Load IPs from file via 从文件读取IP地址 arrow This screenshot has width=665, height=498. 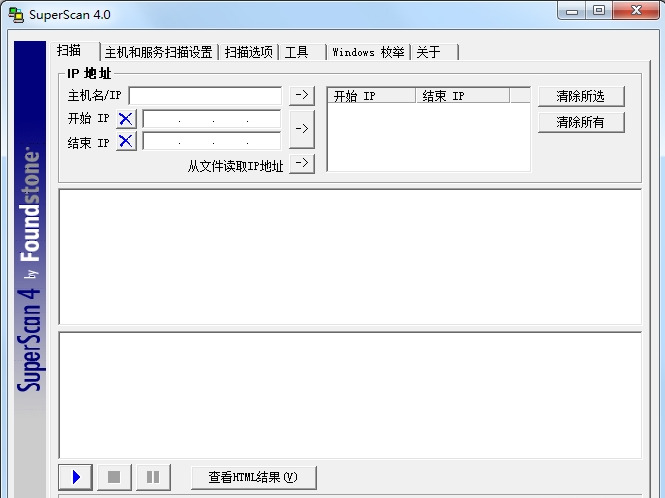(302, 163)
